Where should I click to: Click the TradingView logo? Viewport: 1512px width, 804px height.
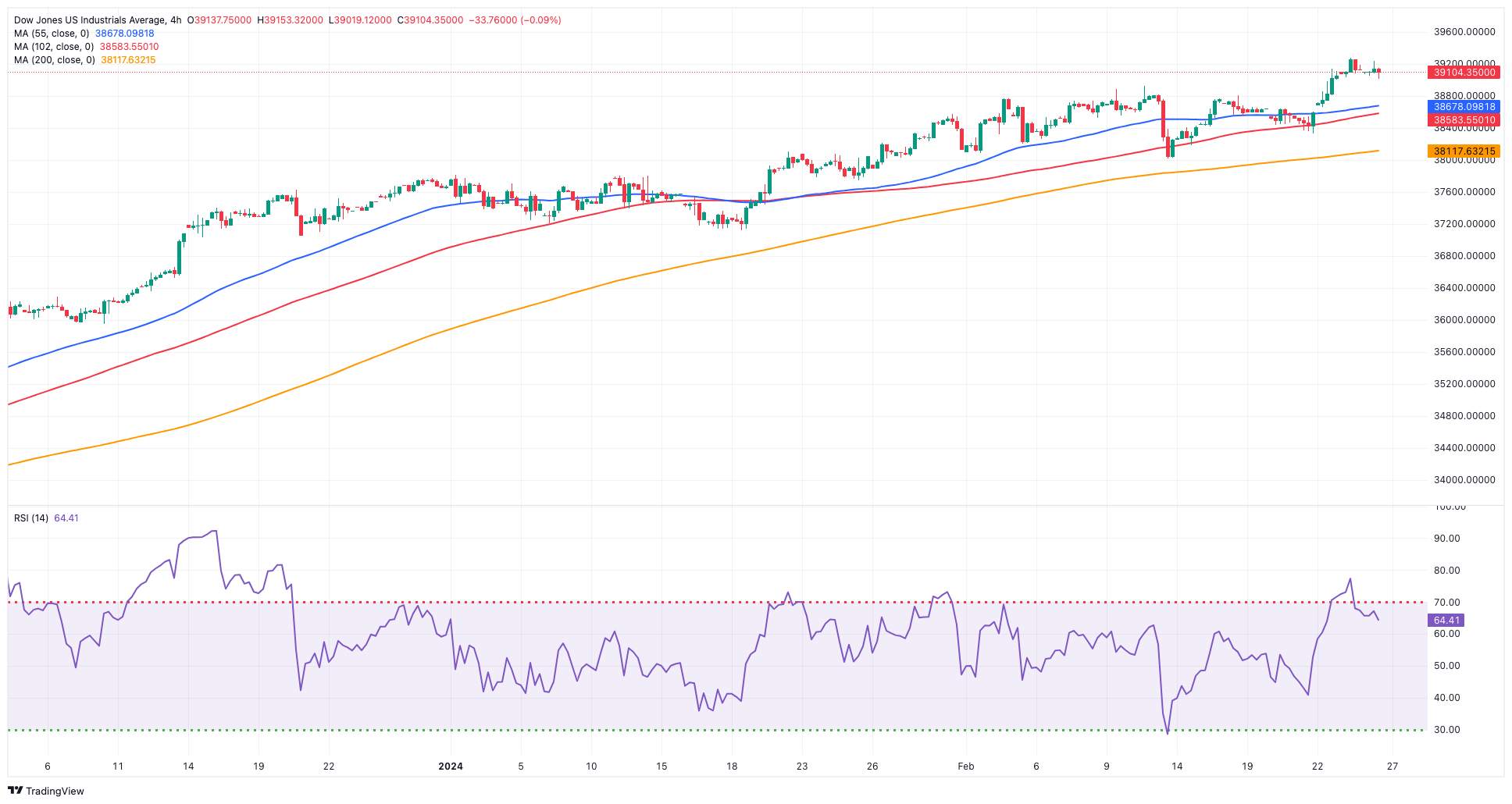point(45,791)
